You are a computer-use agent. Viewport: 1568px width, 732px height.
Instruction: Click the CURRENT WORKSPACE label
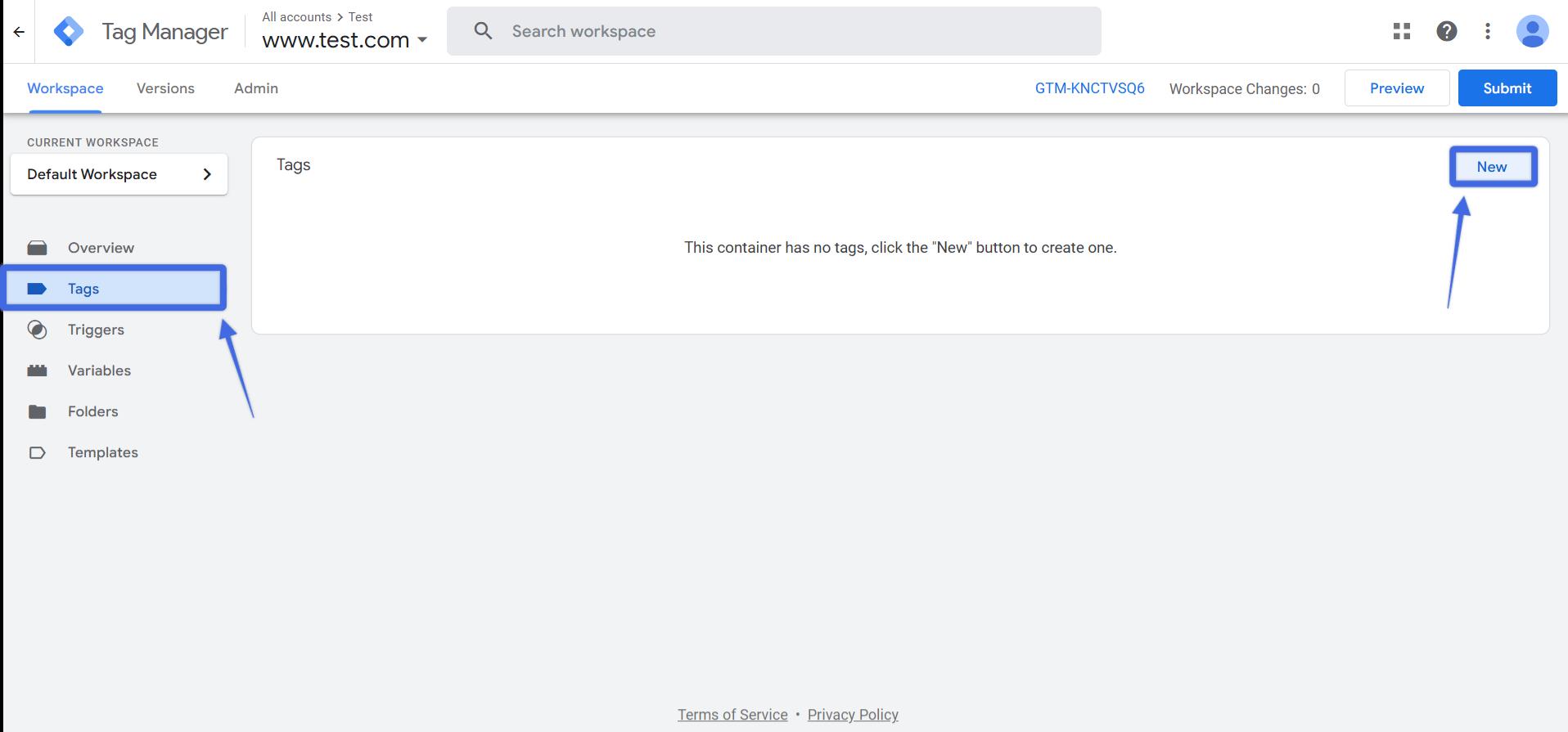pyautogui.click(x=92, y=142)
